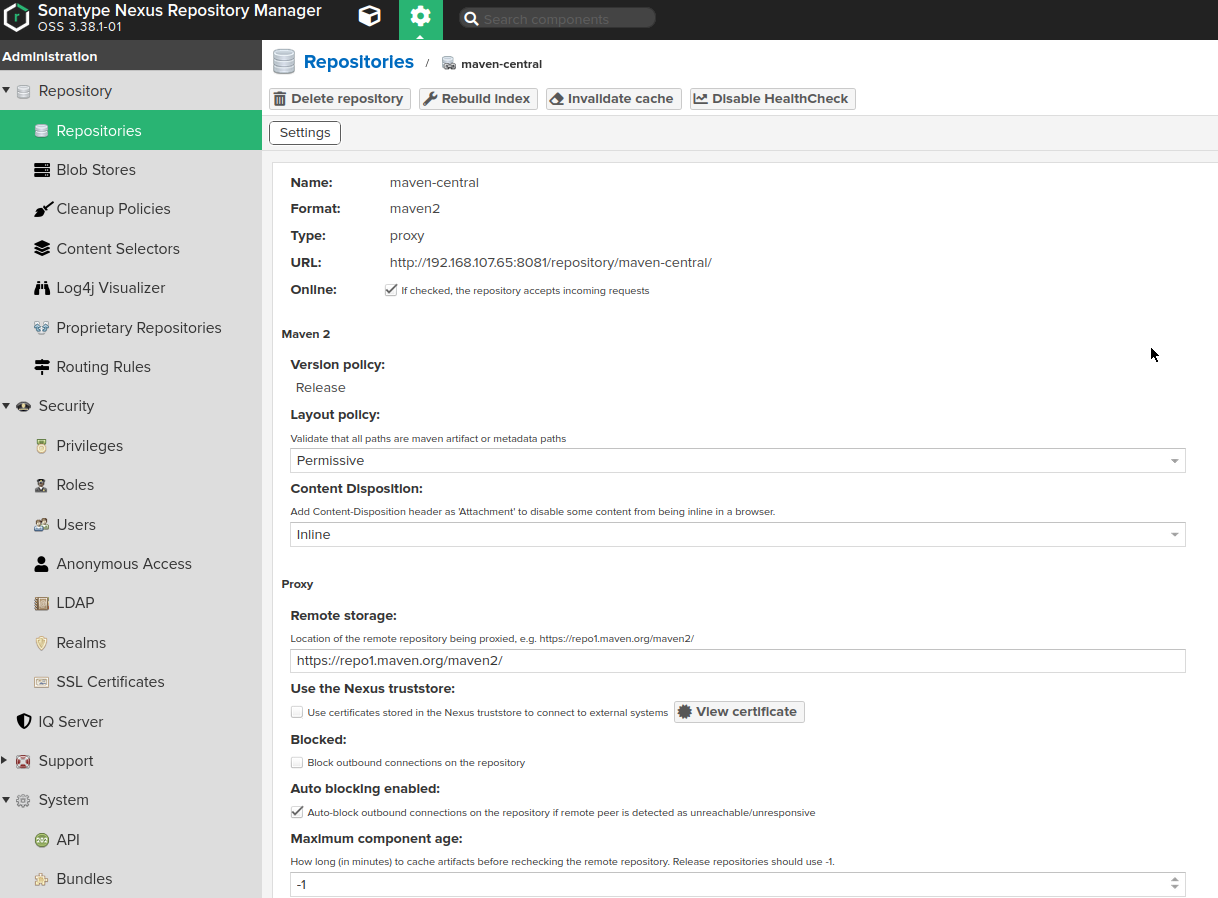Click the Anonymous Access person icon
This screenshot has height=898, width=1218.
[x=42, y=564]
